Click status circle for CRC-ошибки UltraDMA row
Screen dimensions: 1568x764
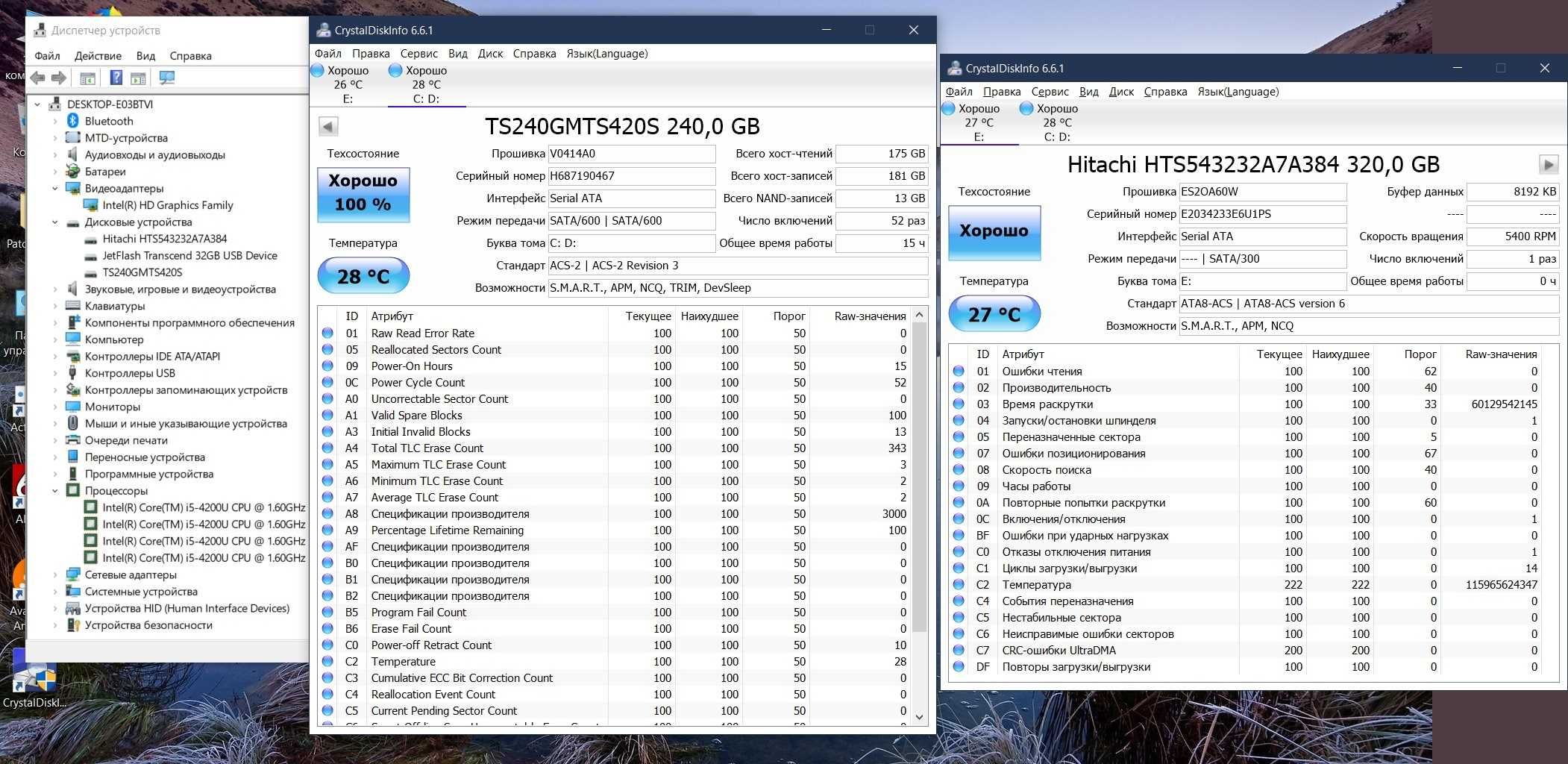click(x=959, y=651)
